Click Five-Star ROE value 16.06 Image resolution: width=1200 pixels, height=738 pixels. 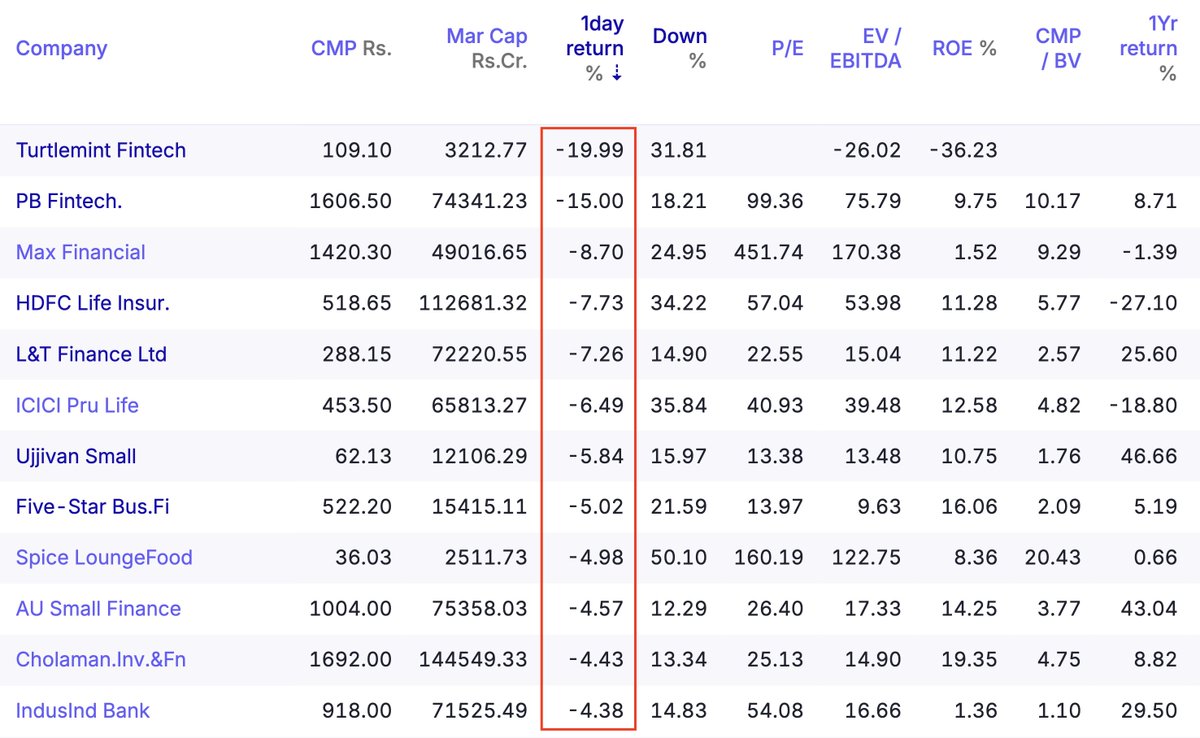969,507
